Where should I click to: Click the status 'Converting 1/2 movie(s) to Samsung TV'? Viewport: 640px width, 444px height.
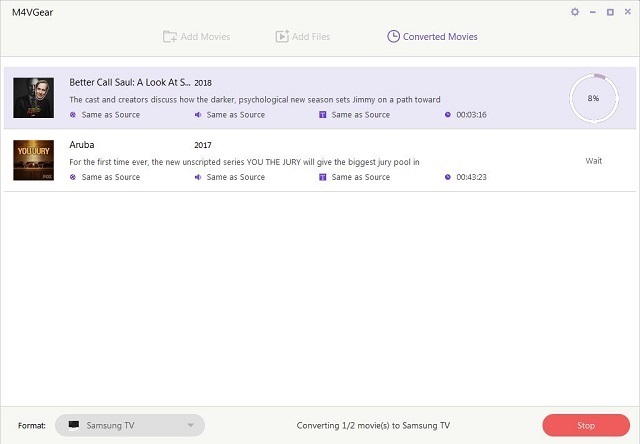(x=373, y=426)
